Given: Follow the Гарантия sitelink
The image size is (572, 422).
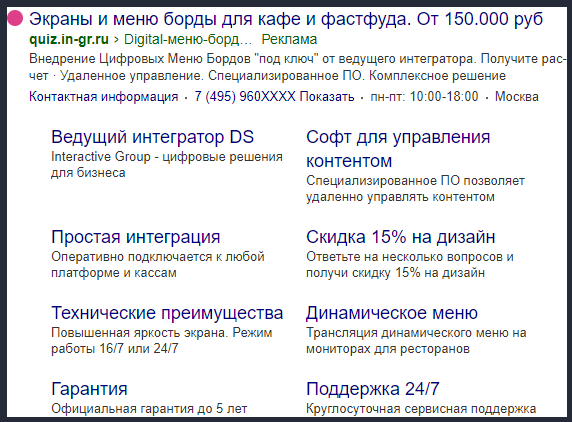Looking at the screenshot, I should [89, 389].
